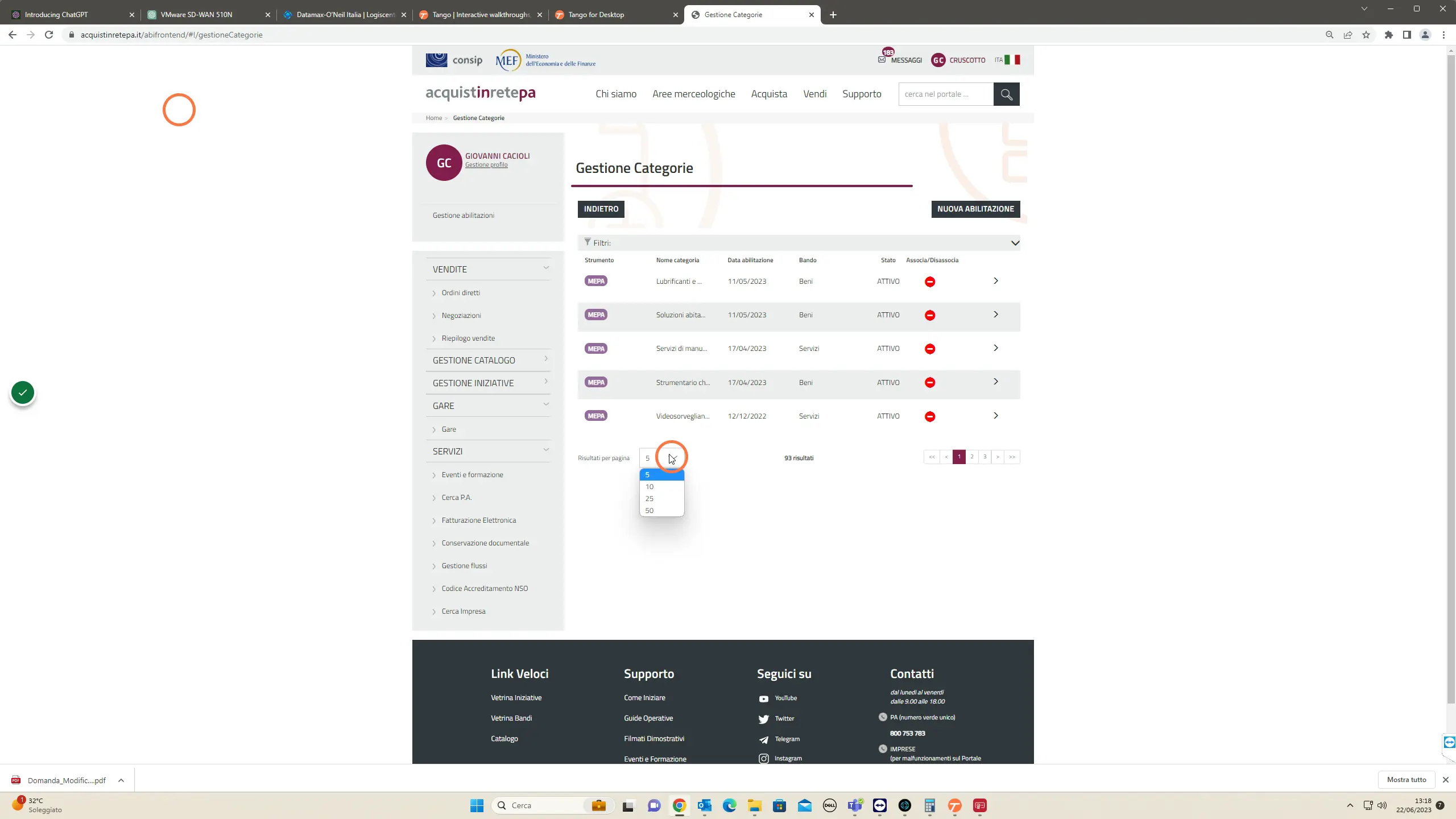Viewport: 1456px width, 819px height.
Task: Reload the page with browser refresh icon
Action: [49, 35]
